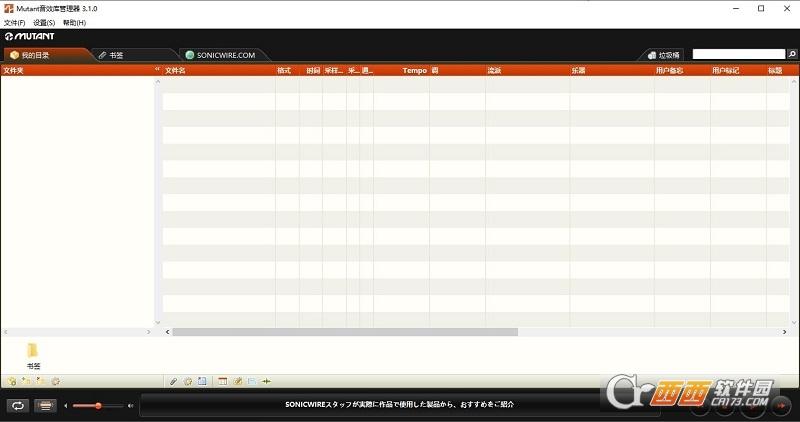Viewport: 800px width, 422px height.
Task: Click the paperclip bookmark icon in file toolbar
Action: [x=173, y=381]
